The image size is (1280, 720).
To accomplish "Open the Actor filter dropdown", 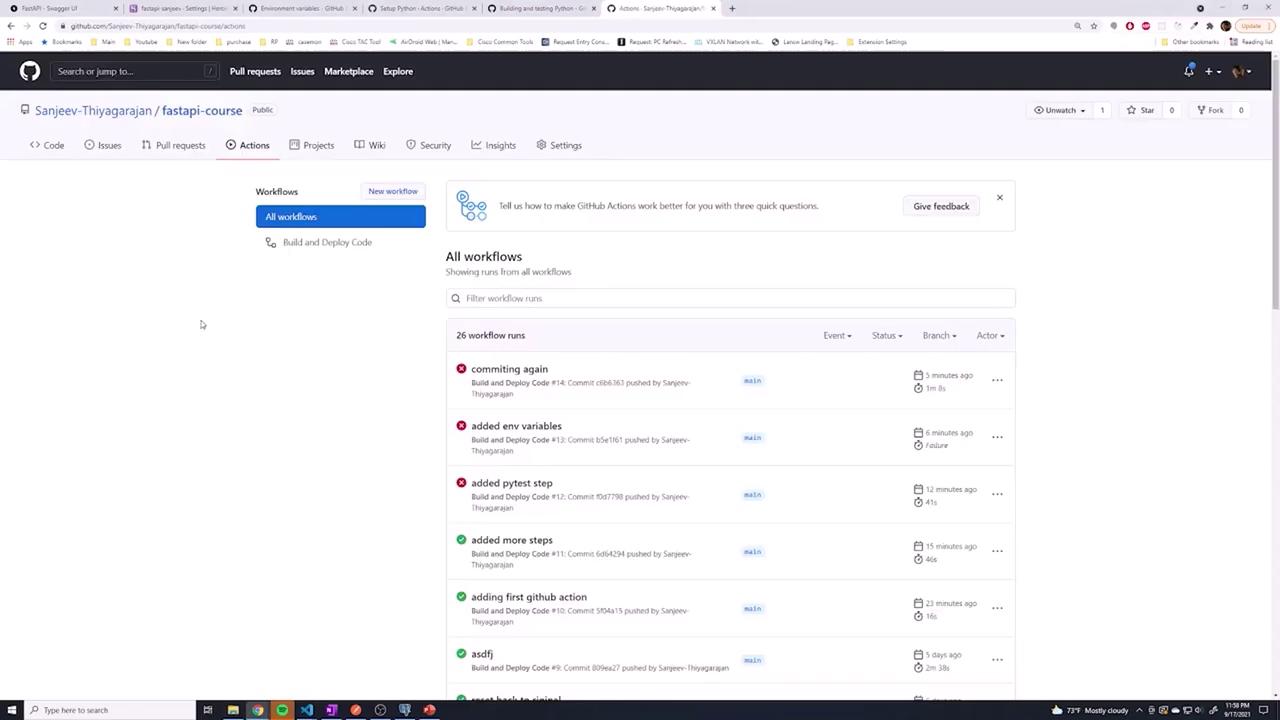I will click(990, 336).
